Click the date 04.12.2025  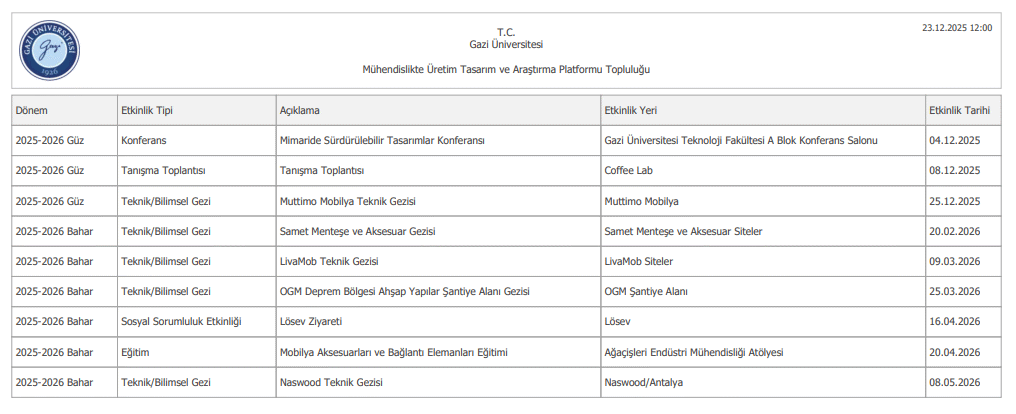(x=954, y=141)
